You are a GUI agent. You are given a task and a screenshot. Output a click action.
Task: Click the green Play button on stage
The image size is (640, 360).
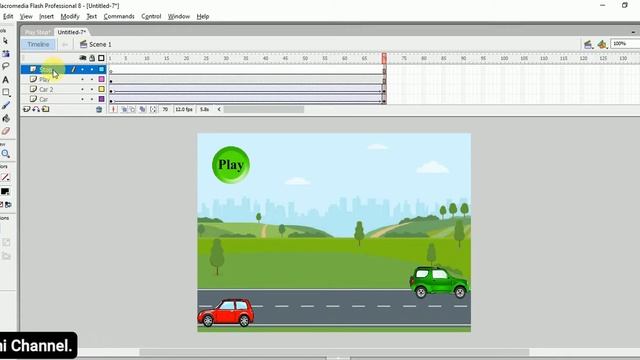click(231, 165)
